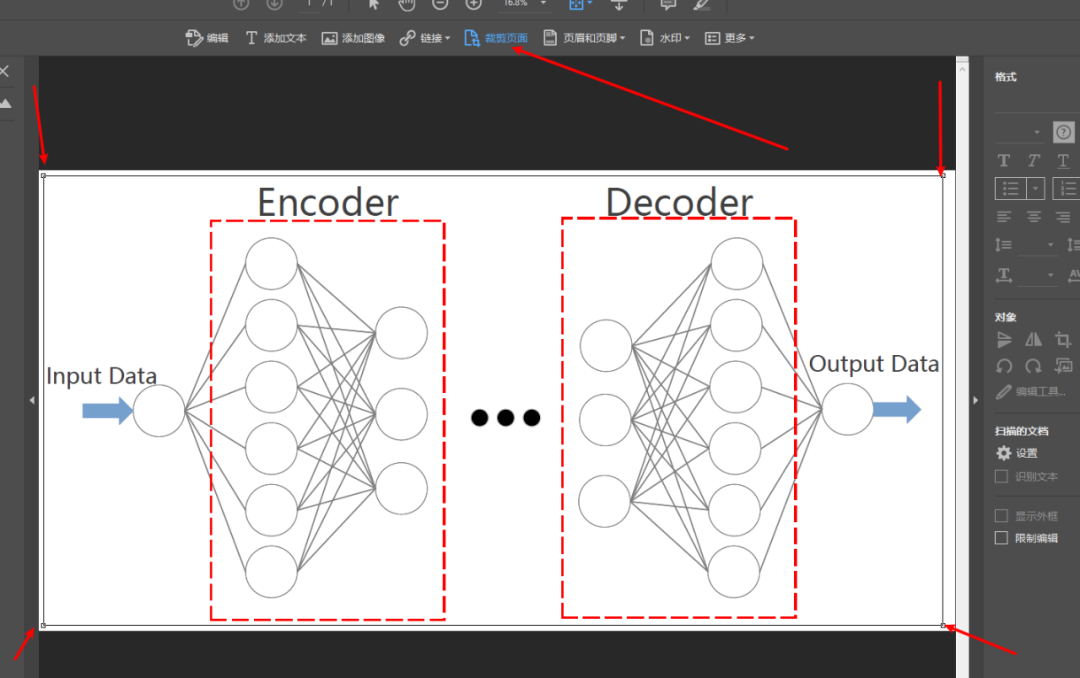Select the arrow selection tool
This screenshot has height=678, width=1080.
[x=373, y=4]
